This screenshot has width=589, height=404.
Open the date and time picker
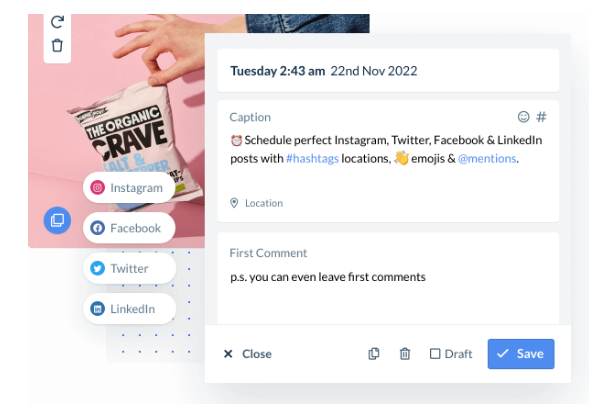[x=388, y=71]
